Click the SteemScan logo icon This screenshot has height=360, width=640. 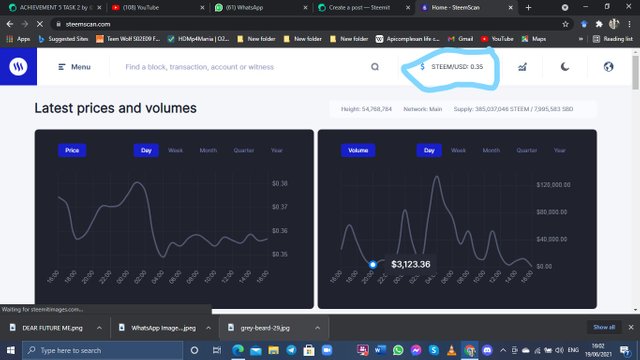18,67
